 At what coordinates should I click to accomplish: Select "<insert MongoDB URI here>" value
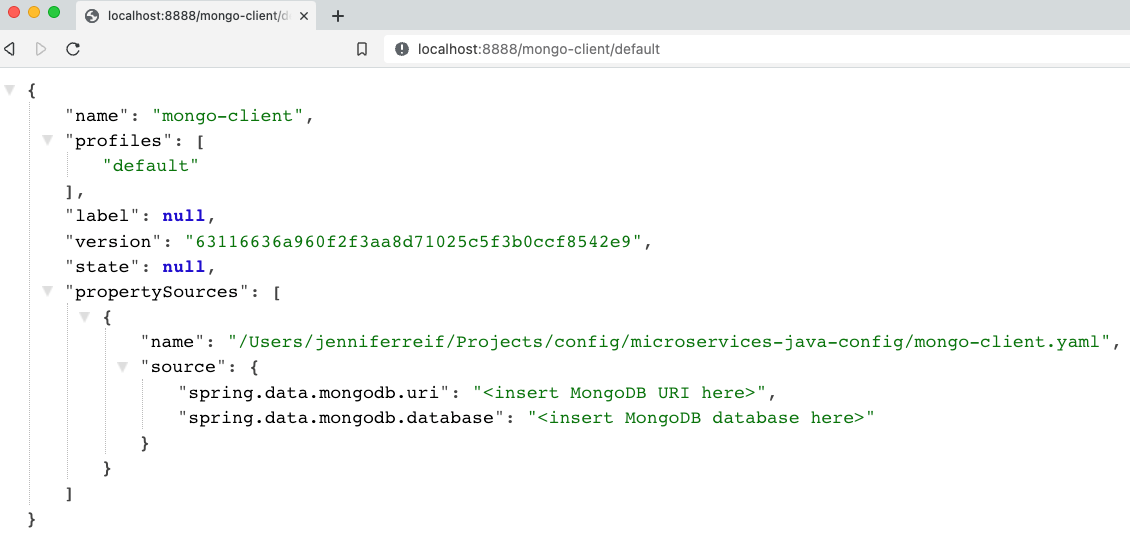[x=618, y=392]
